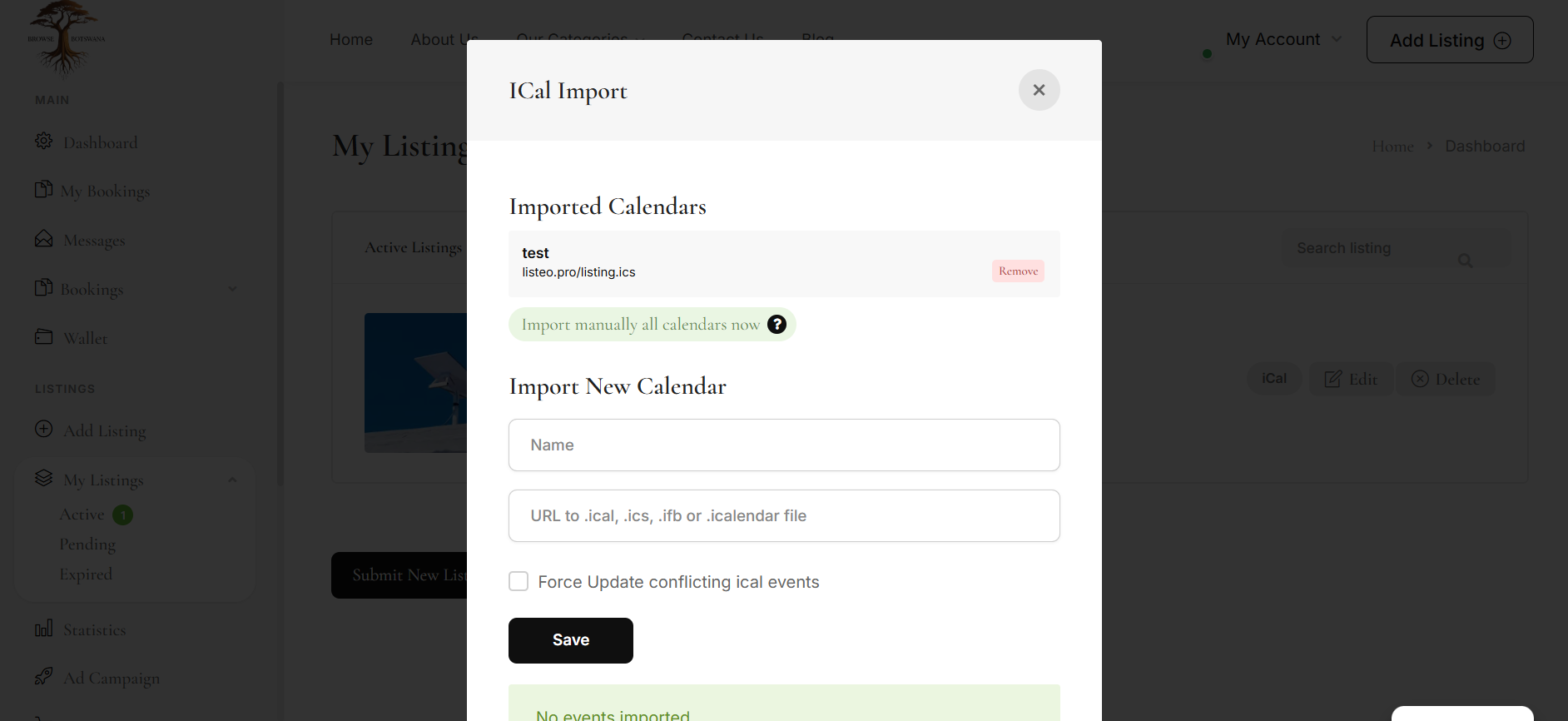Click the My Bookings sidebar icon

pyautogui.click(x=43, y=189)
